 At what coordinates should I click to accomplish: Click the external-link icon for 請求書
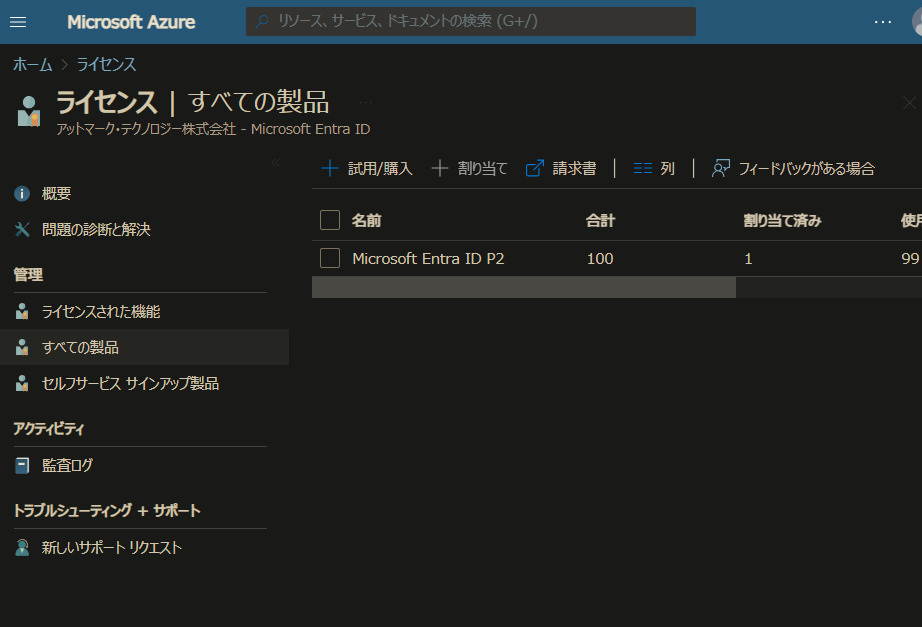coord(535,168)
